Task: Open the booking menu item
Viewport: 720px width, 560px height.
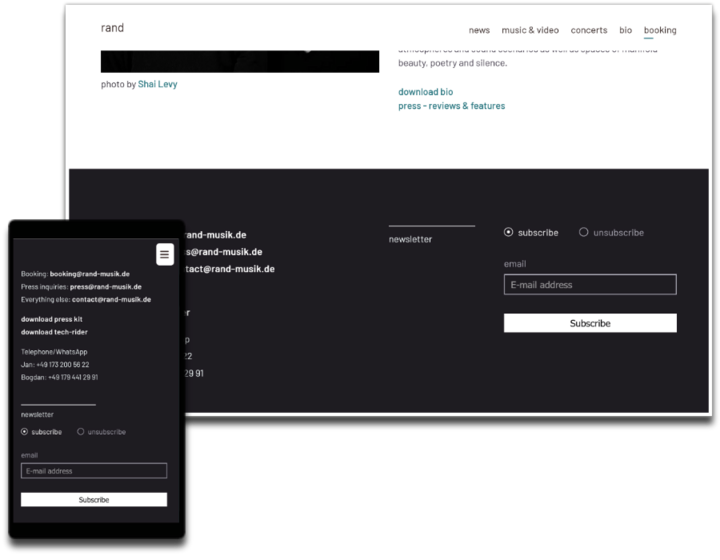Action: coord(660,30)
